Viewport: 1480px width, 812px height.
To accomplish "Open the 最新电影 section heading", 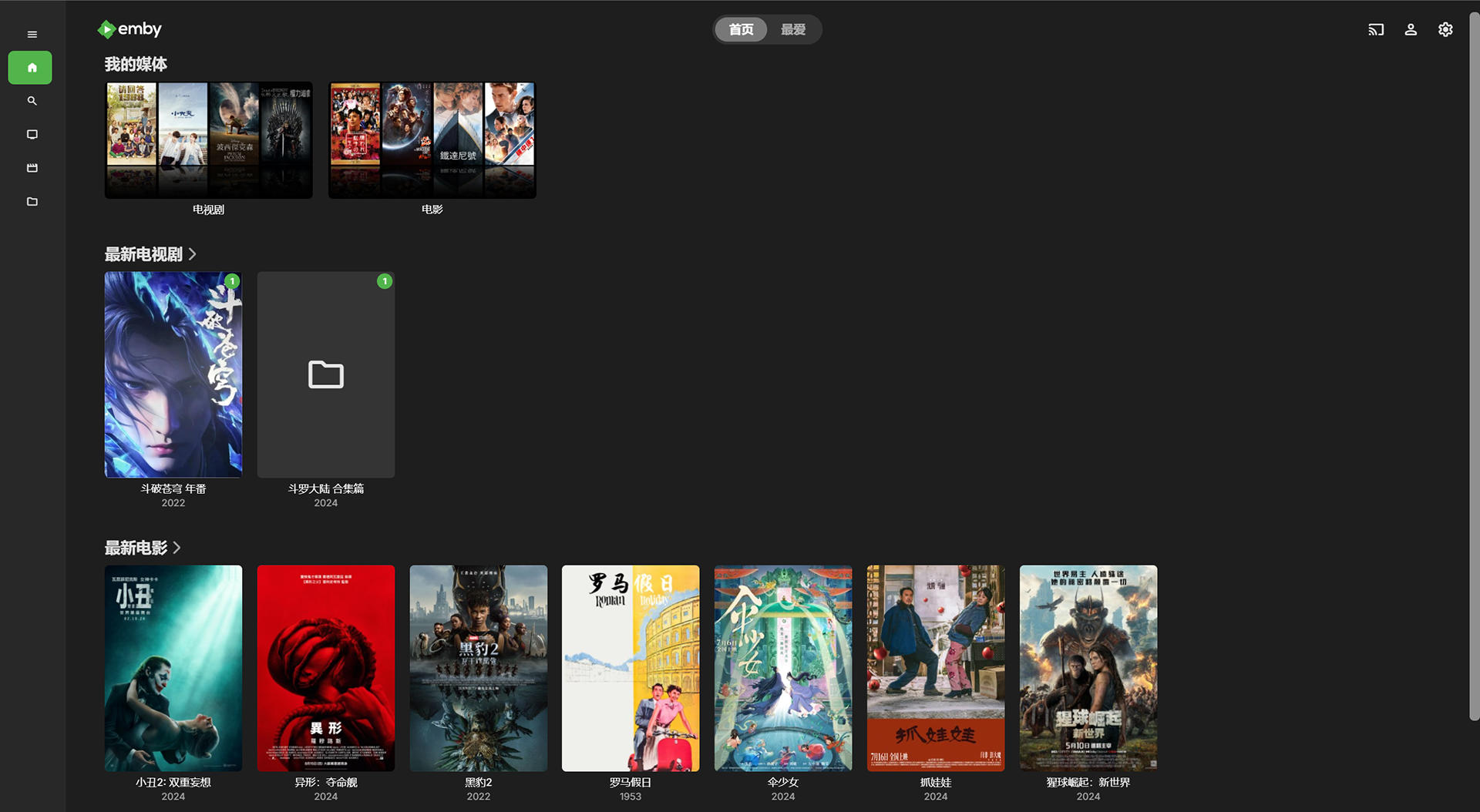I will (x=136, y=547).
